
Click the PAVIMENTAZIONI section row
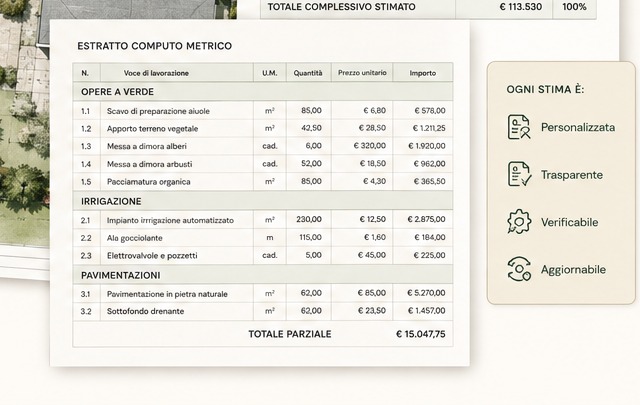[263, 275]
